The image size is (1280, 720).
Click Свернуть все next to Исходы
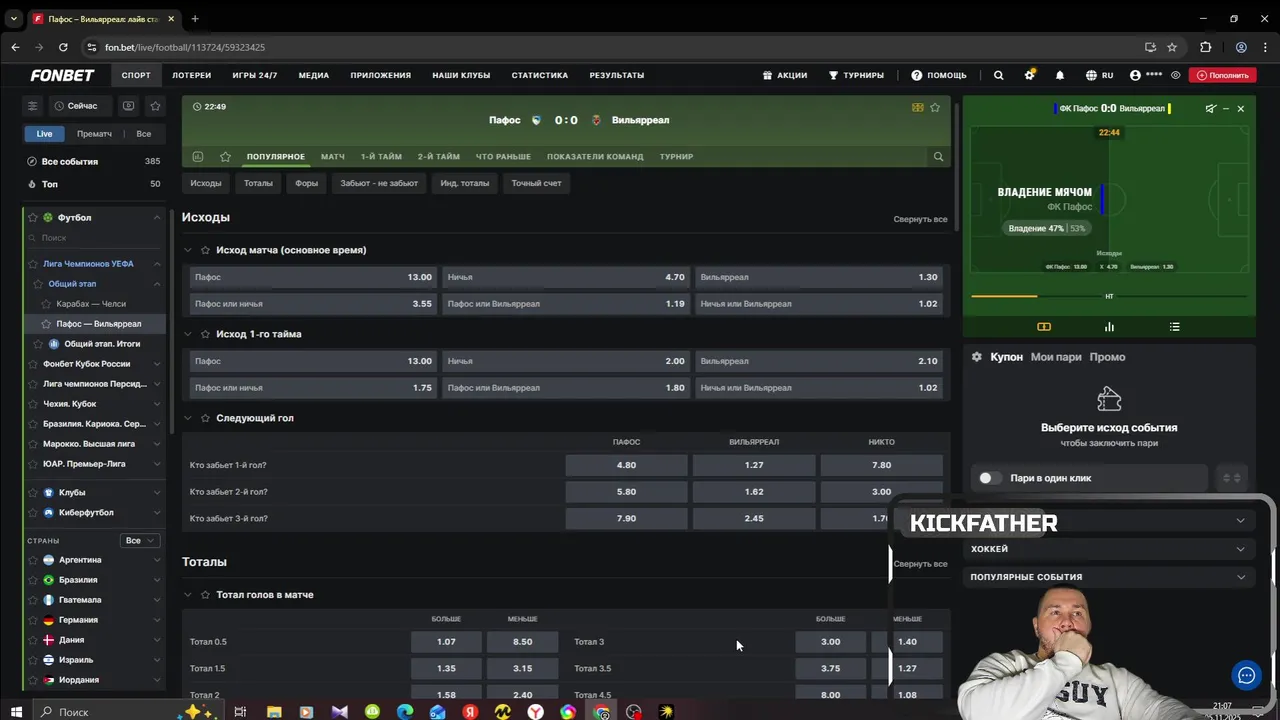point(920,219)
